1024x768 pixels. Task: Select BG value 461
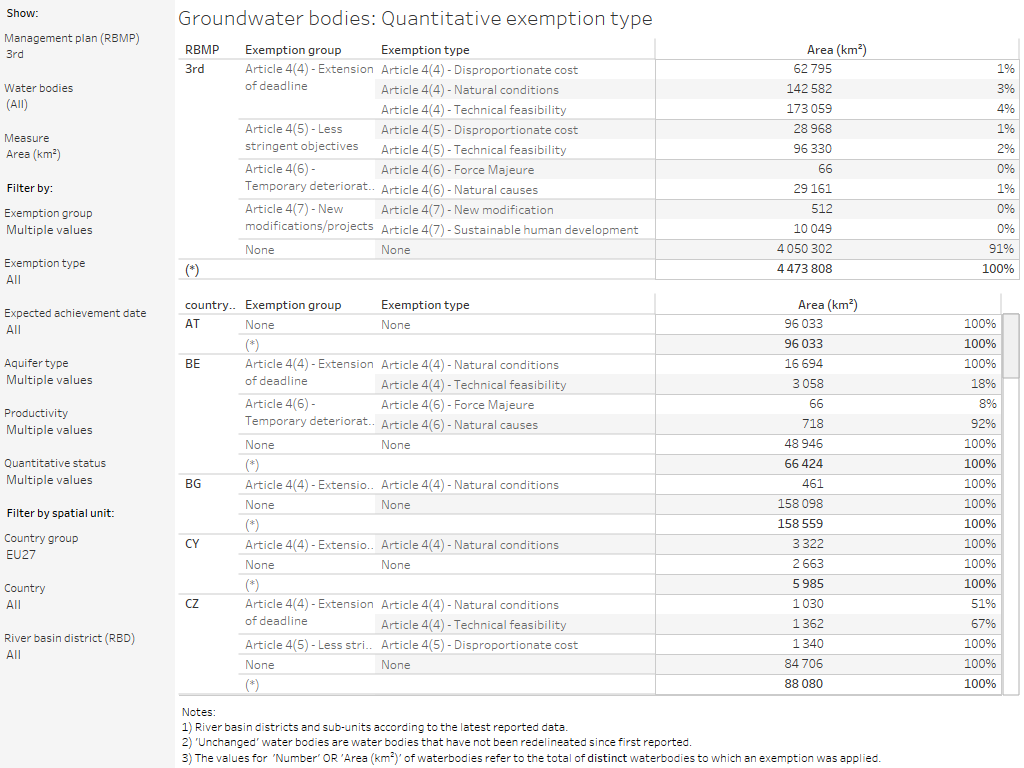click(812, 484)
